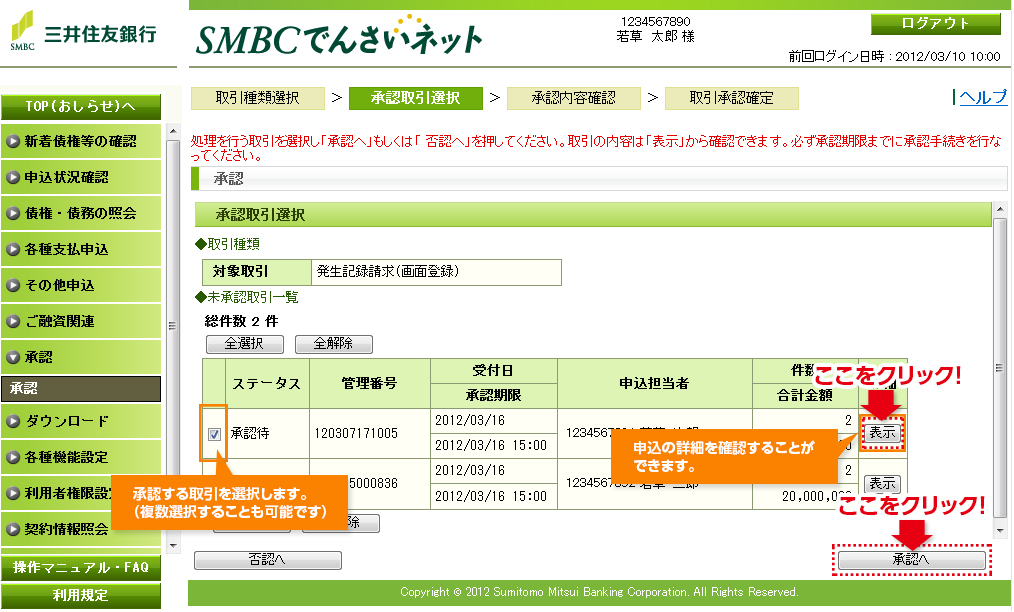Click the 対象取引 label cell
1014x612 pixels.
pyautogui.click(x=257, y=272)
